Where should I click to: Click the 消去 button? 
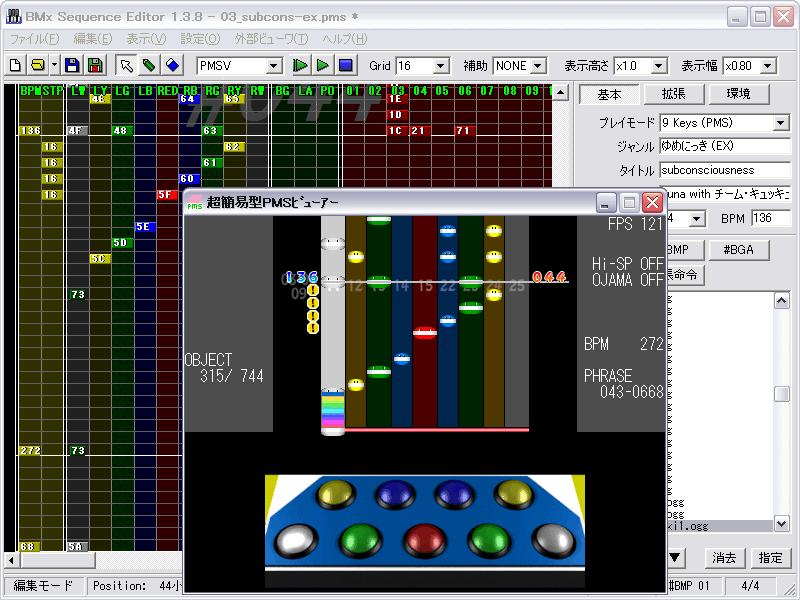(724, 557)
